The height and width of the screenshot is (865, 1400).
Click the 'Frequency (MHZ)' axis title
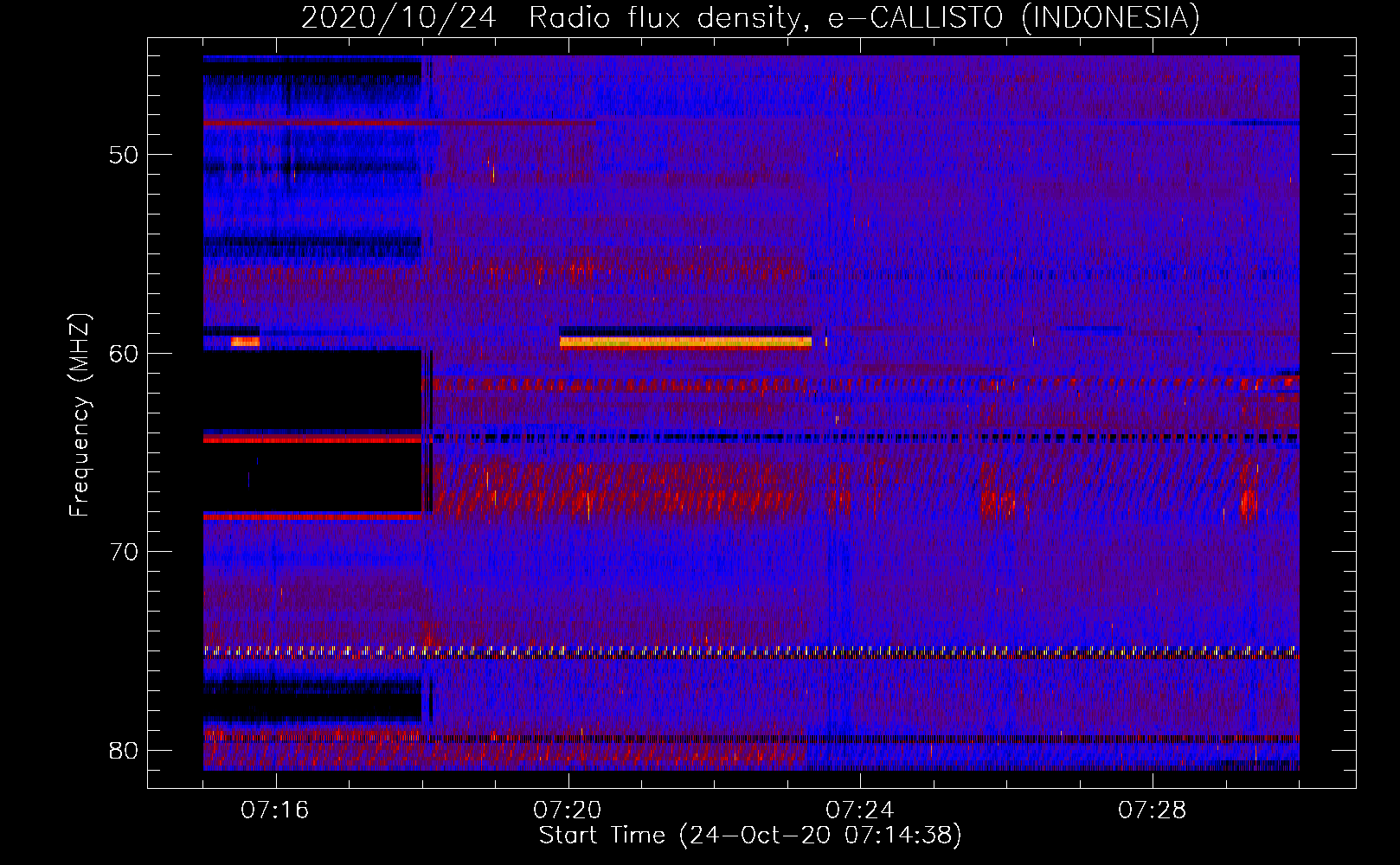pyautogui.click(x=79, y=415)
